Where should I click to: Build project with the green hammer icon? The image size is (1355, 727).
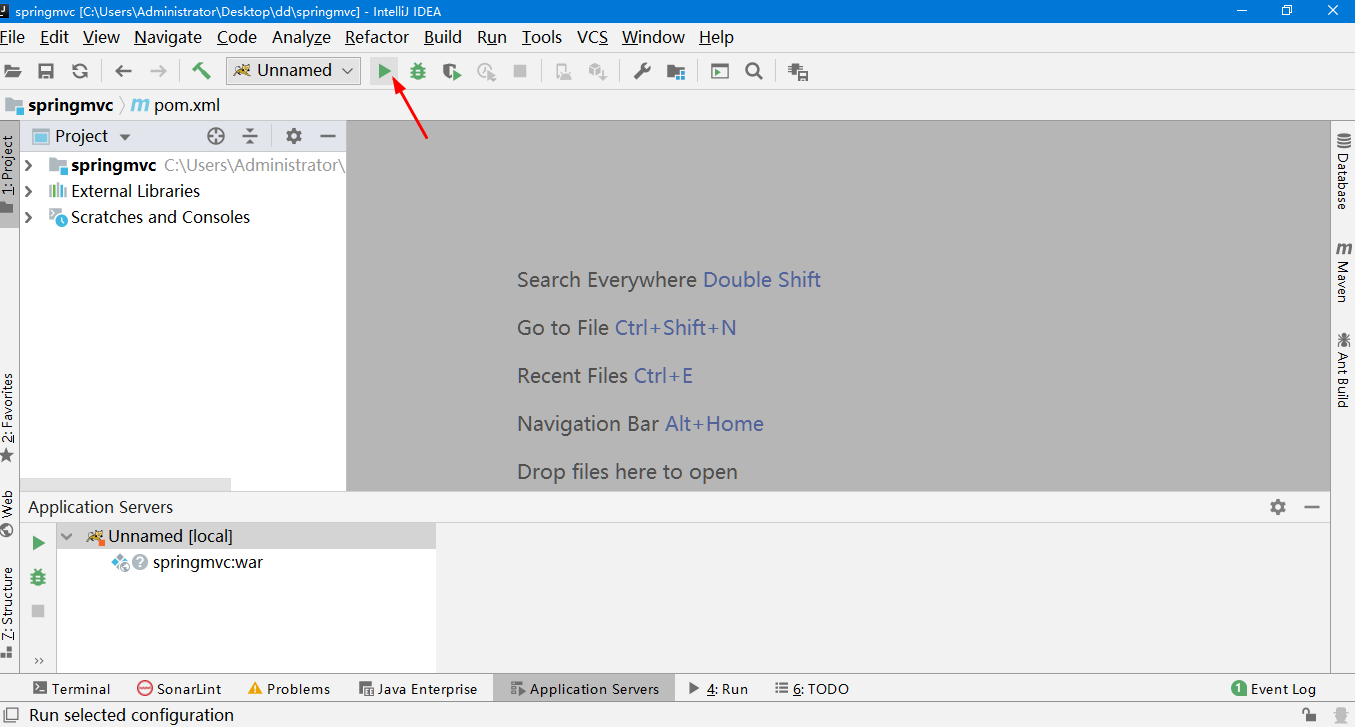[201, 71]
